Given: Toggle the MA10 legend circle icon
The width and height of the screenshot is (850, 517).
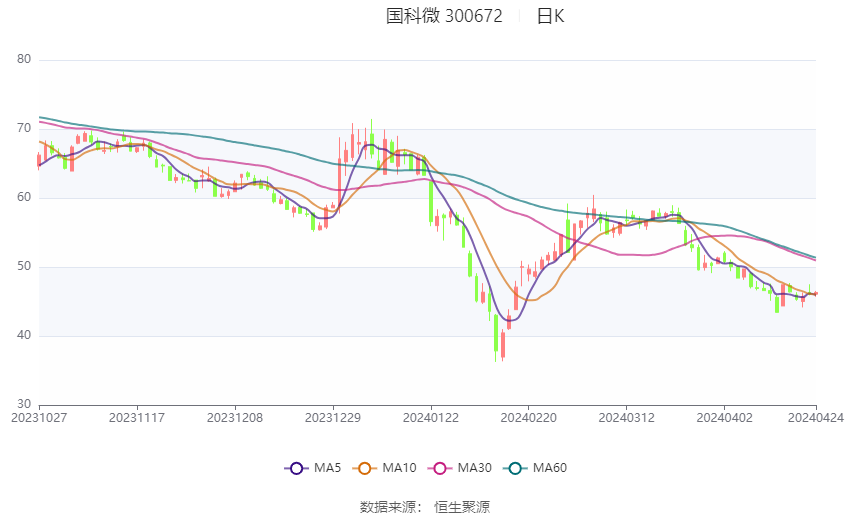Looking at the screenshot, I should point(364,468).
